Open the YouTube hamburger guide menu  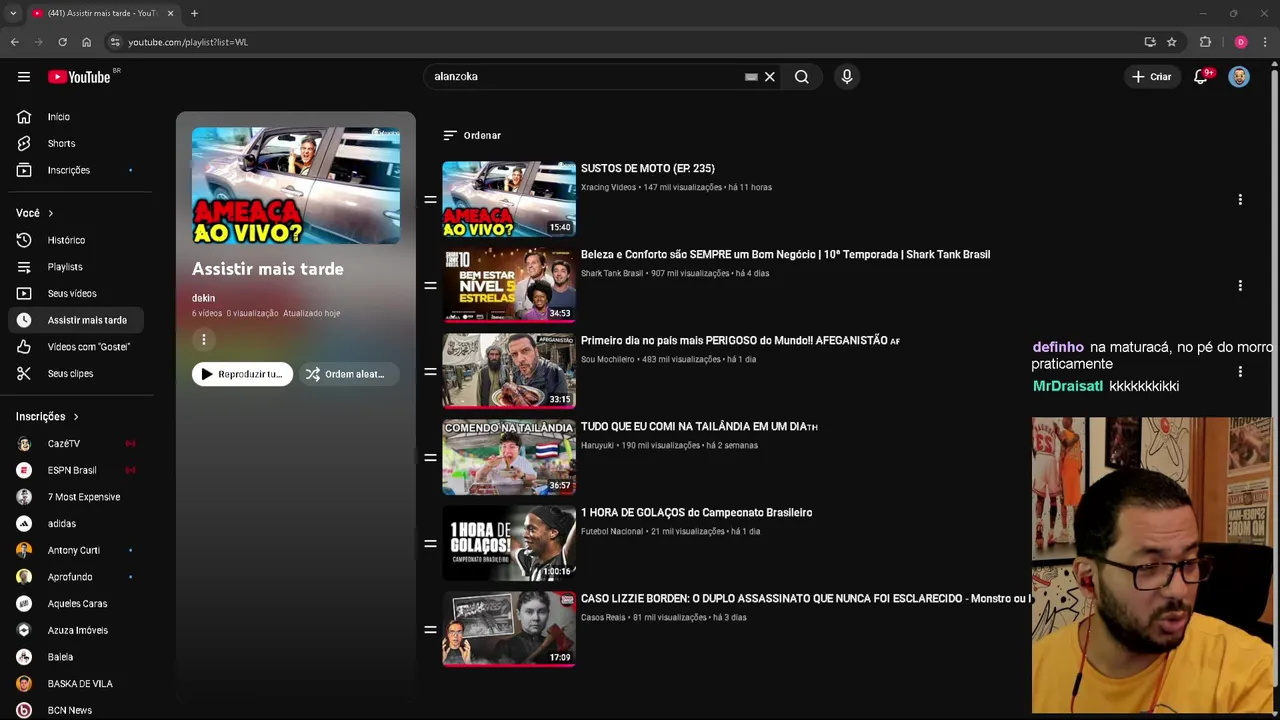(24, 77)
